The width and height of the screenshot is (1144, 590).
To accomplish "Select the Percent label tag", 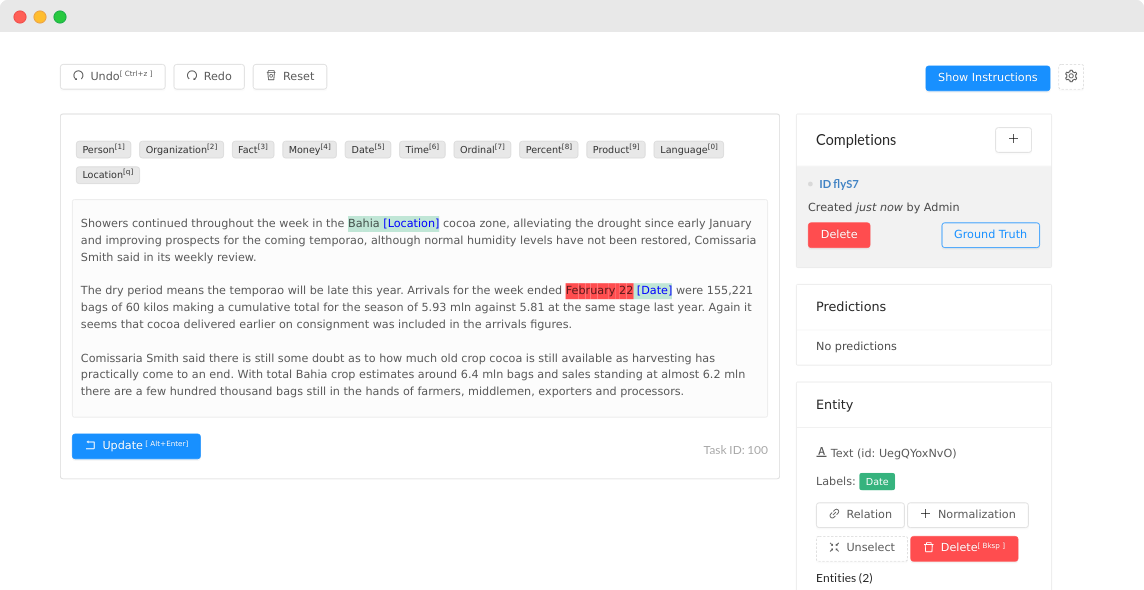I will point(548,150).
